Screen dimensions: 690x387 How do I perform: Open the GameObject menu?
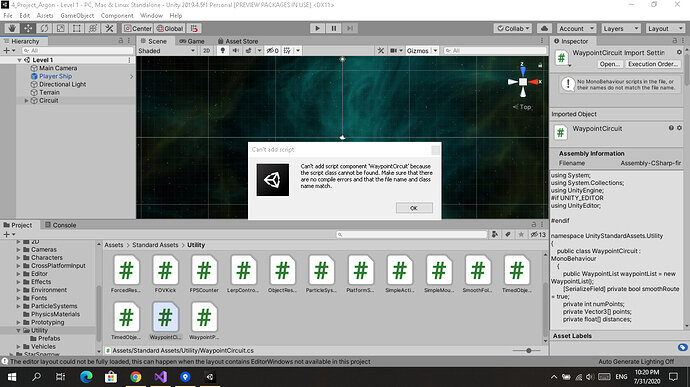[77, 15]
